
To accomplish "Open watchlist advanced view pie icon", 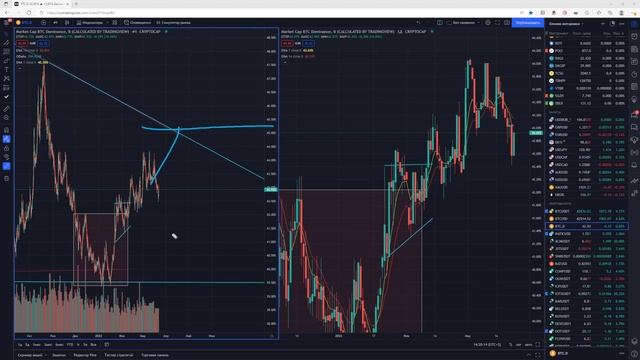I will [x=612, y=24].
